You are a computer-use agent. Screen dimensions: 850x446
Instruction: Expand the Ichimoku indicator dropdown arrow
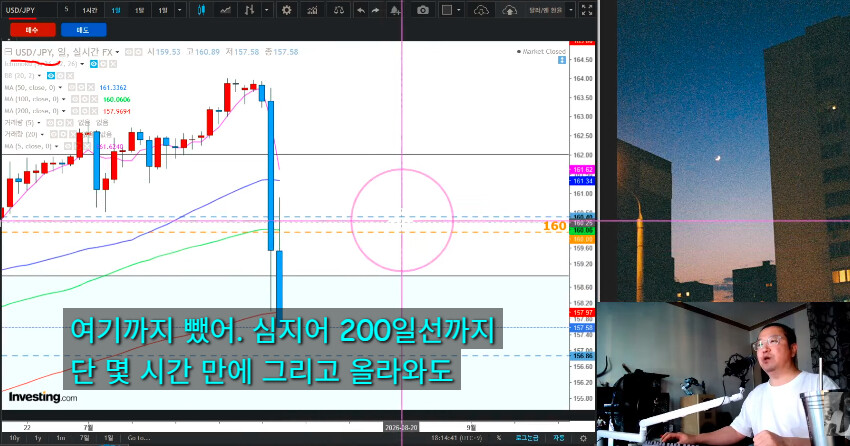(82, 64)
